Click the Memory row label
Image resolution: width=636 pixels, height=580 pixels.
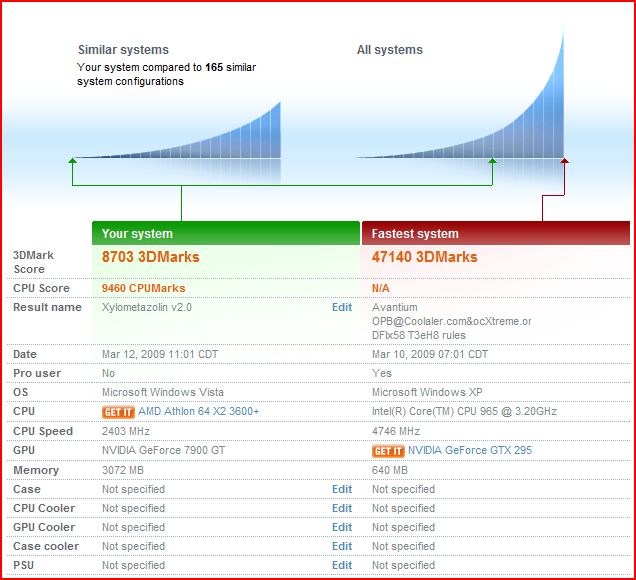click(36, 470)
